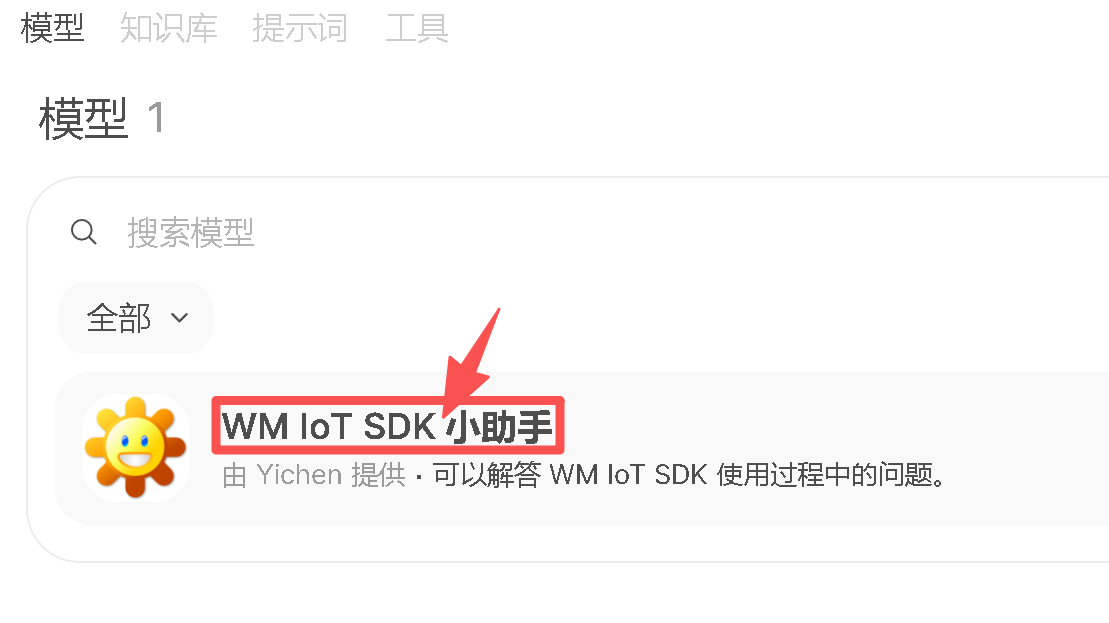Go to the 工具 tab
Viewport: 1109px width, 623px height.
pos(417,28)
